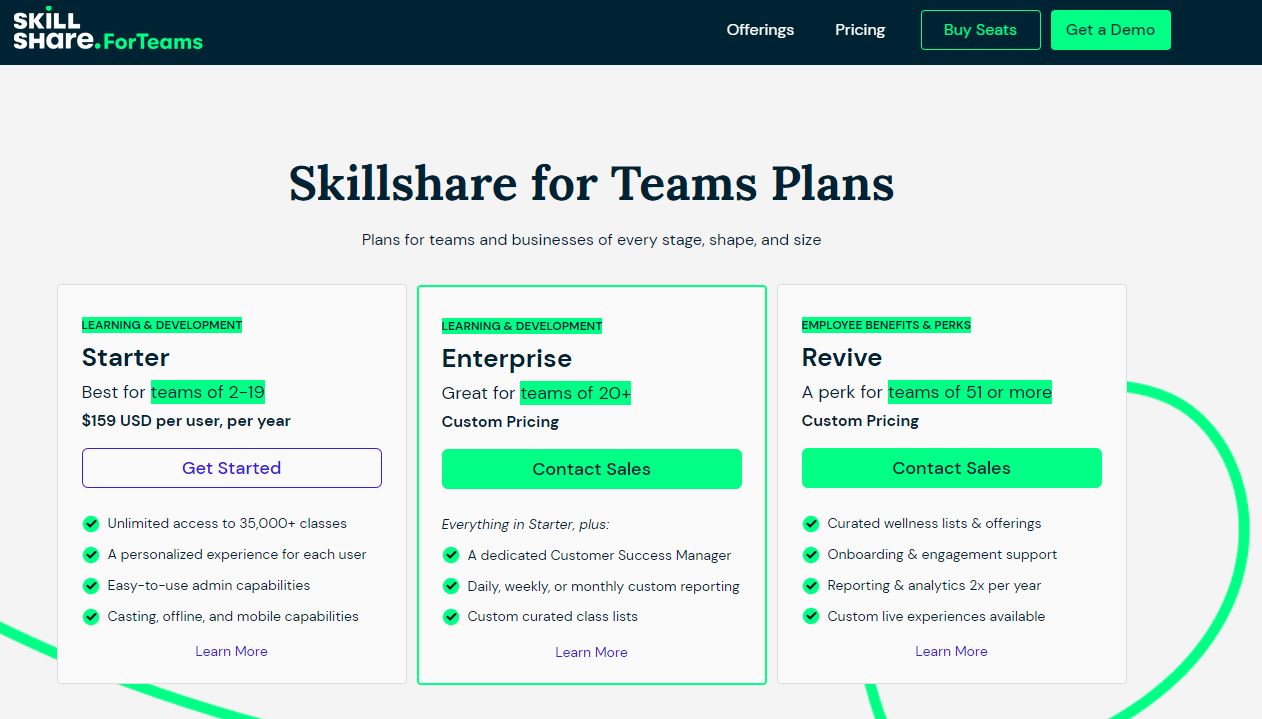Click the Skillshare for Teams Plans title

pos(592,183)
